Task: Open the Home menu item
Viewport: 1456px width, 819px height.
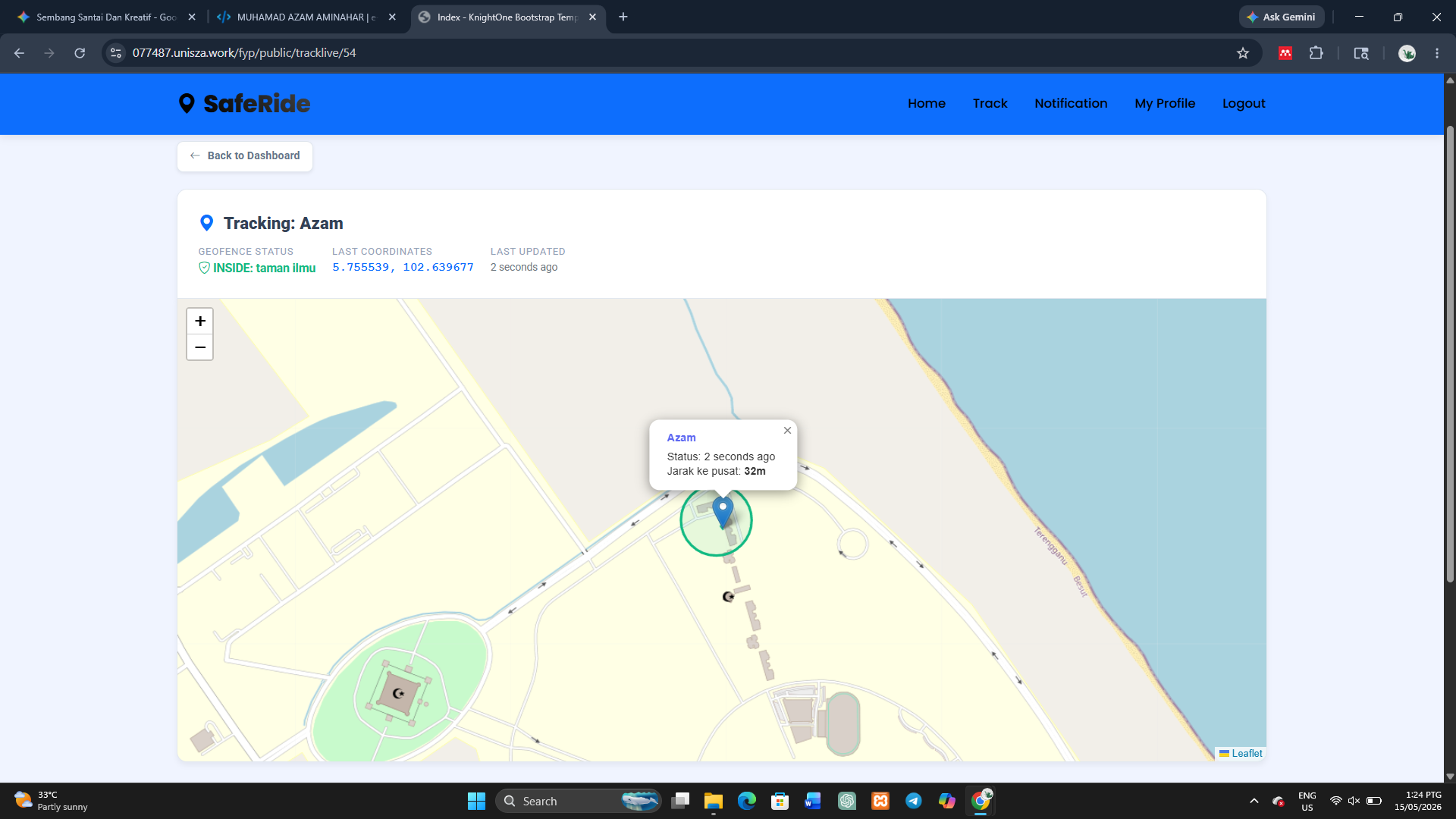Action: pyautogui.click(x=927, y=103)
